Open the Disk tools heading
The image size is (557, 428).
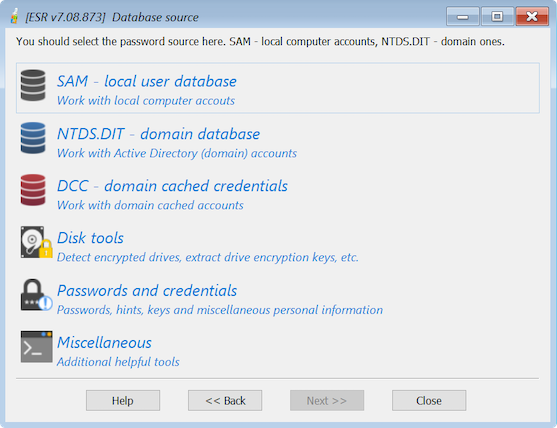[90, 238]
